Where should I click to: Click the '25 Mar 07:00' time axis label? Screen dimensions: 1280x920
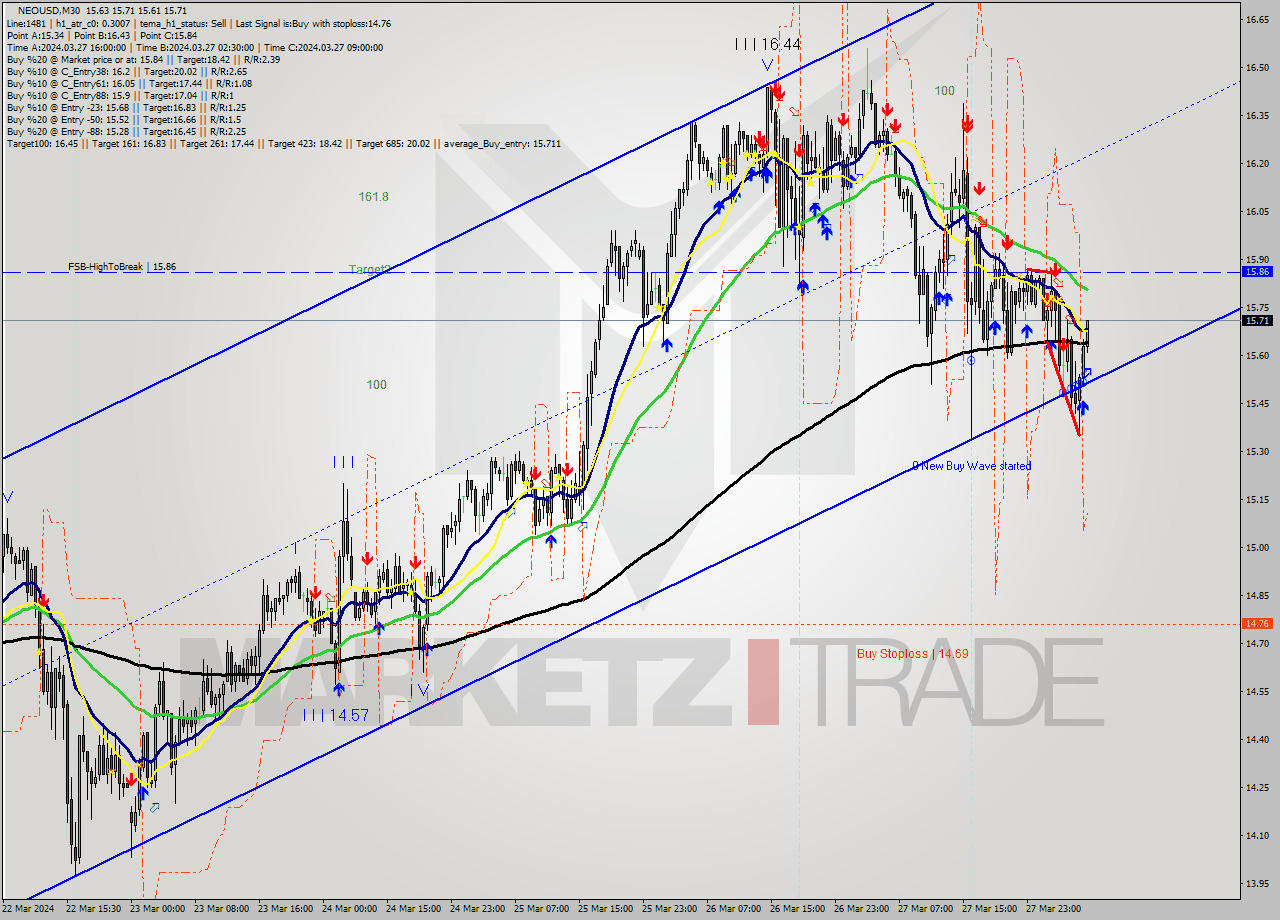[x=542, y=909]
